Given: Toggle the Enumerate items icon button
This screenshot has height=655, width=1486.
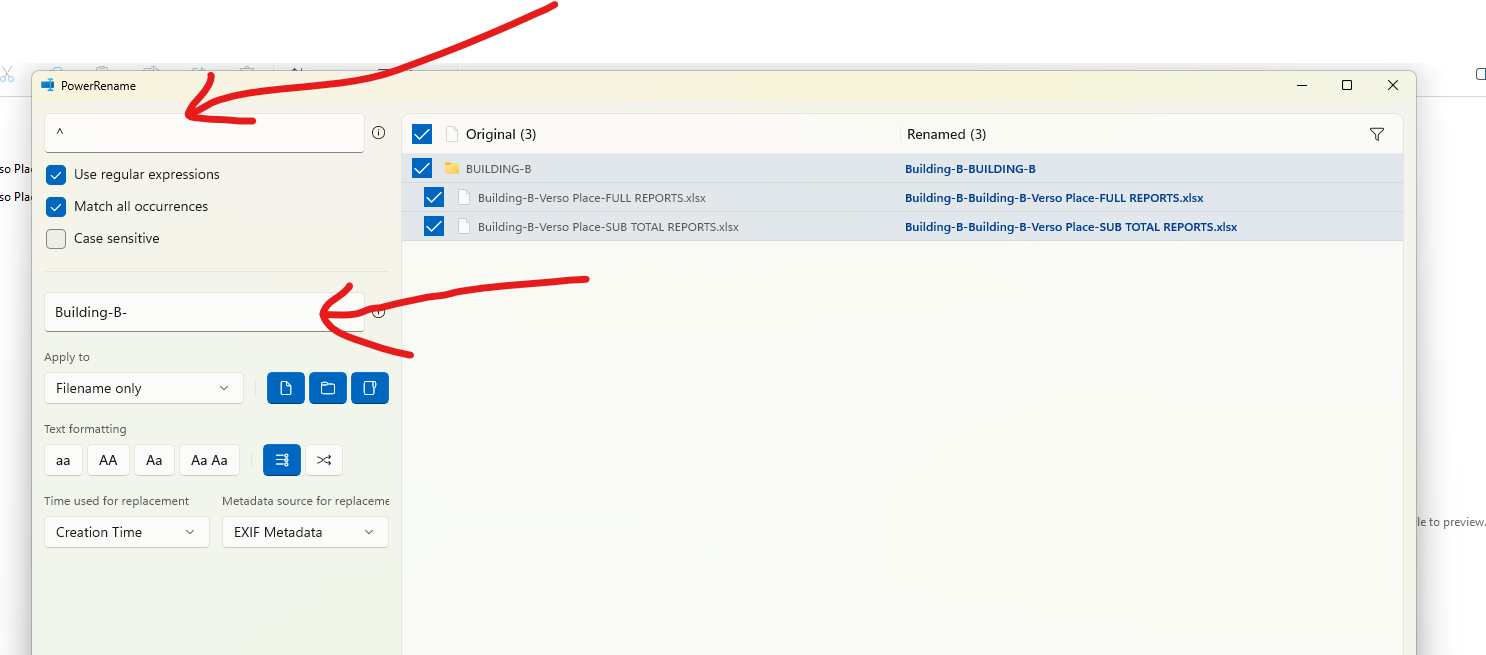Looking at the screenshot, I should coord(282,460).
